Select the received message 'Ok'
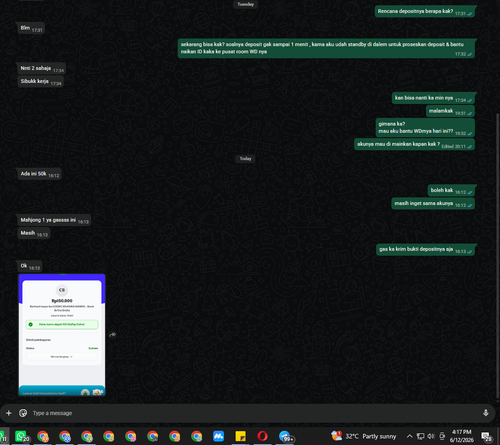The height and width of the screenshot is (445, 500). click(x=30, y=266)
